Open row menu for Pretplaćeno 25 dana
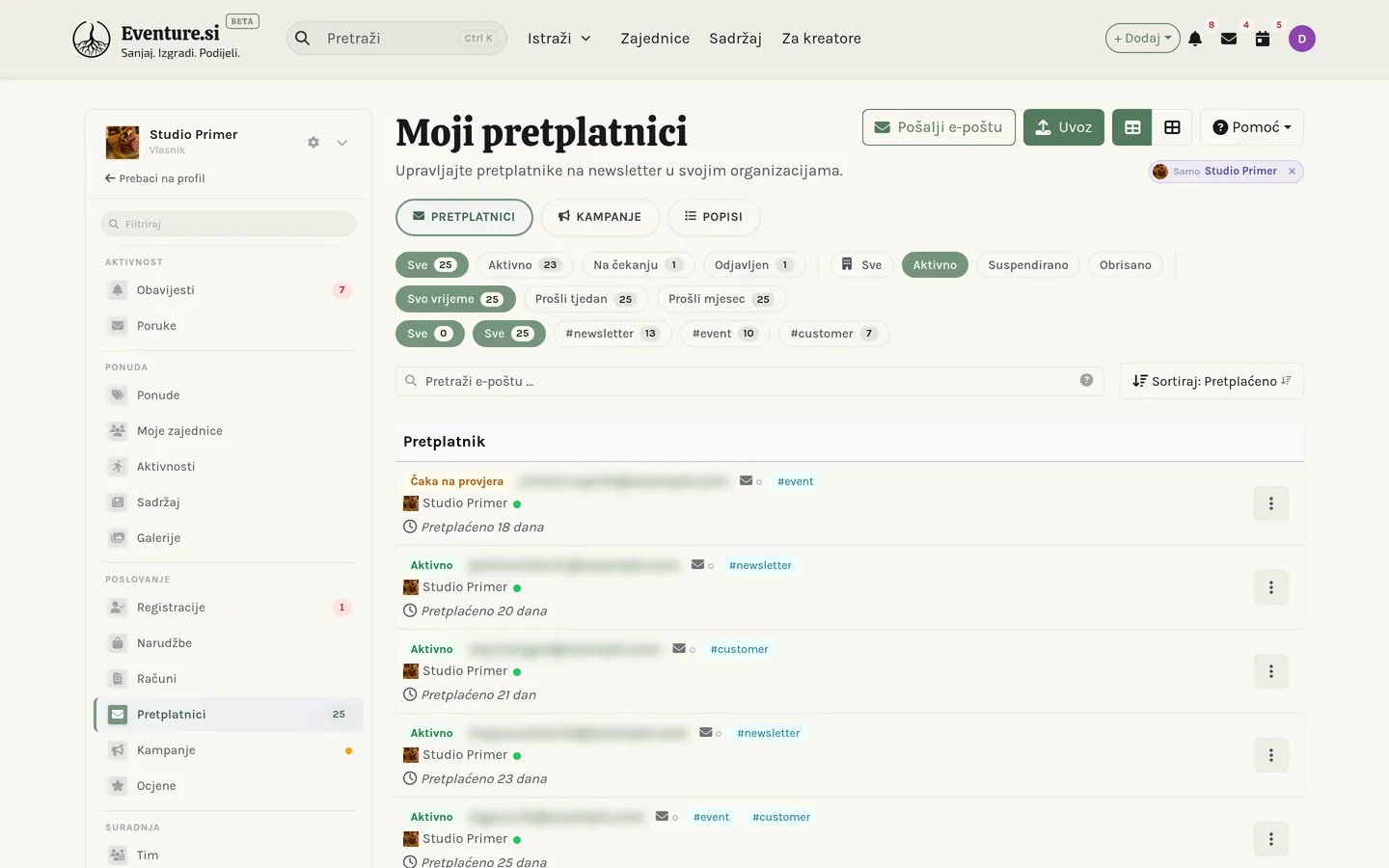The image size is (1389, 868). click(x=1271, y=839)
